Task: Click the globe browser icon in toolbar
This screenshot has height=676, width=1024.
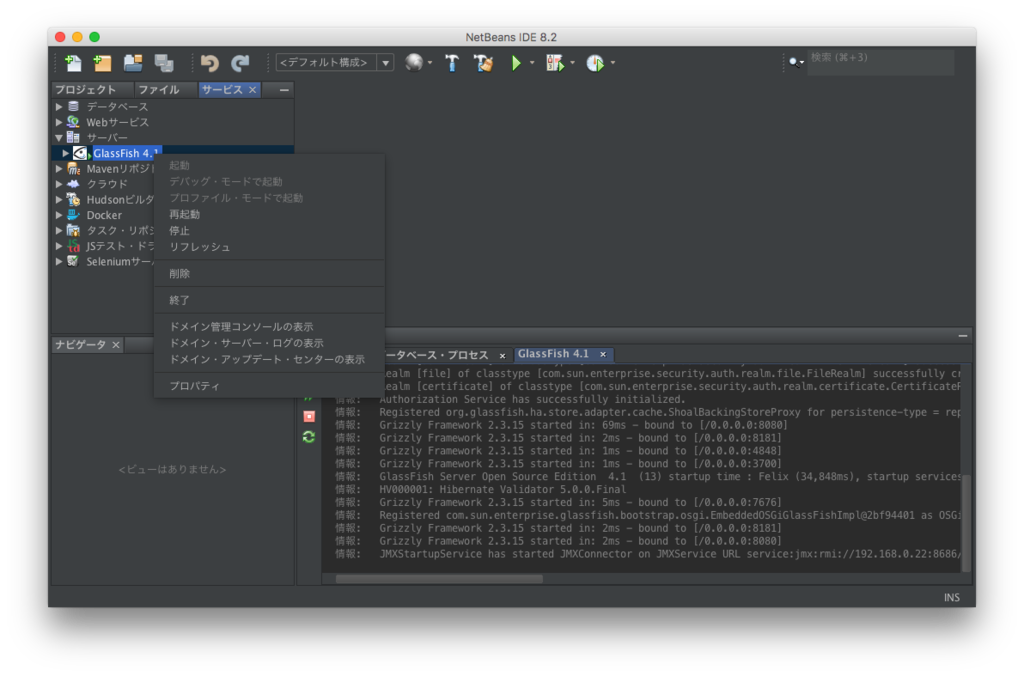Action: coord(414,63)
